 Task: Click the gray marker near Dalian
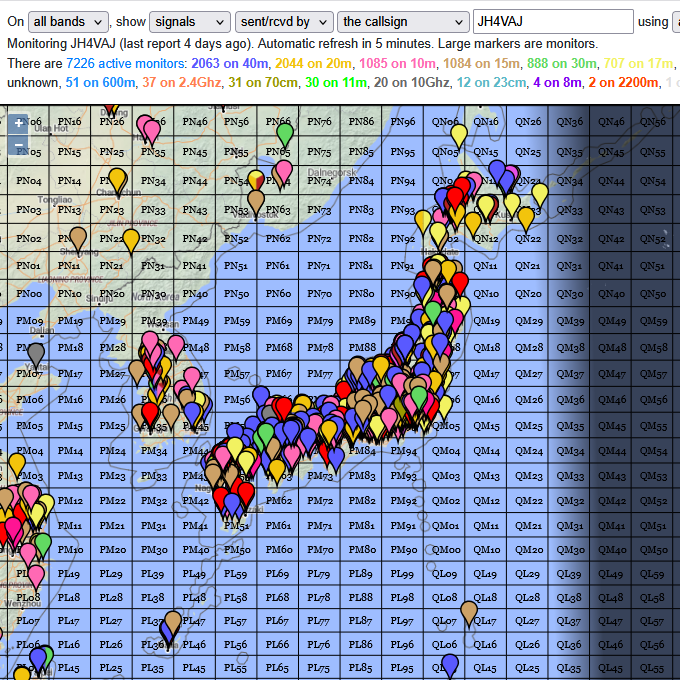pyautogui.click(x=37, y=354)
